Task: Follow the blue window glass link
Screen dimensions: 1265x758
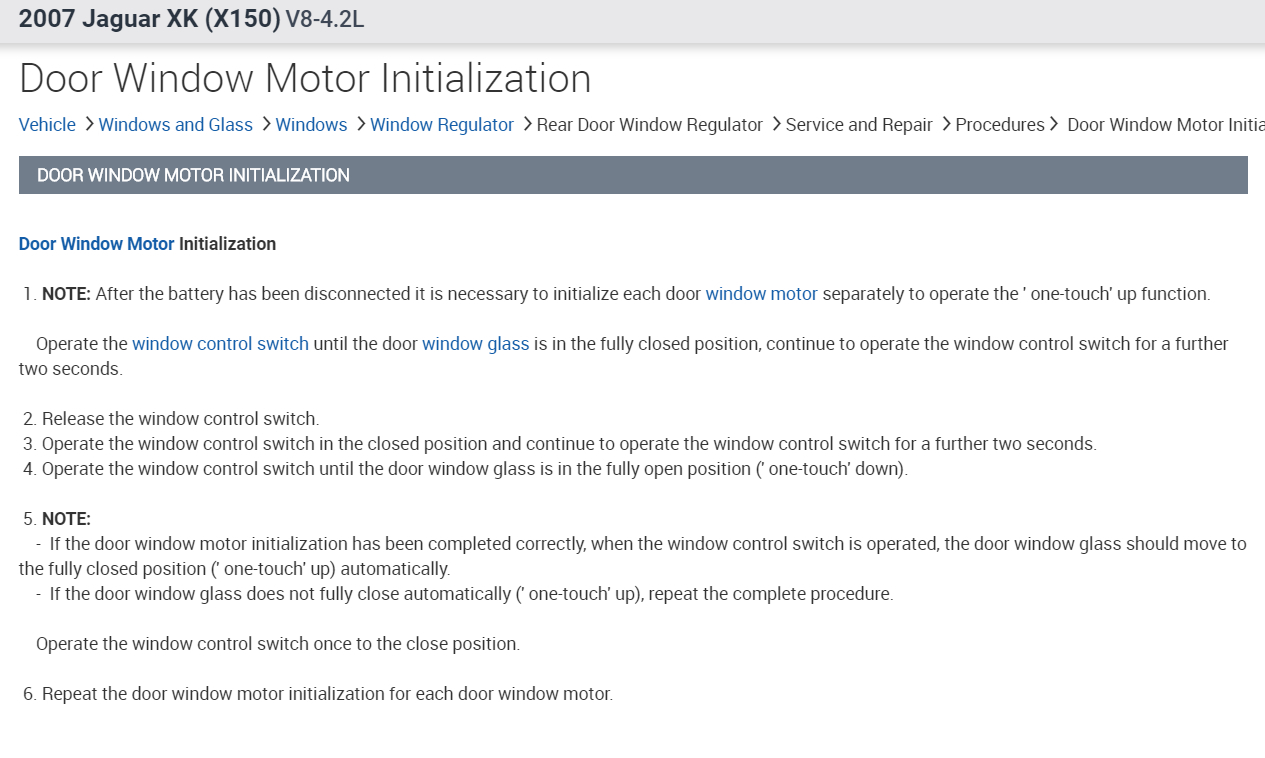Action: pos(475,344)
